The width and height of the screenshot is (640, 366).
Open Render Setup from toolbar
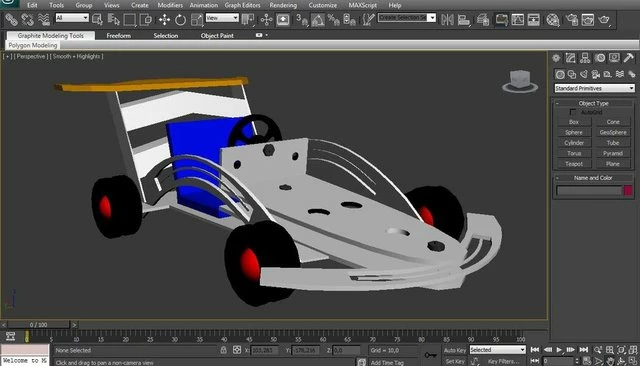[x=572, y=19]
